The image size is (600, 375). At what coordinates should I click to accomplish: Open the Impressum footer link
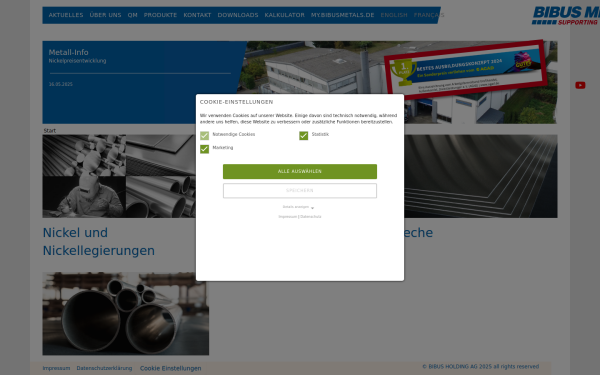[56, 368]
